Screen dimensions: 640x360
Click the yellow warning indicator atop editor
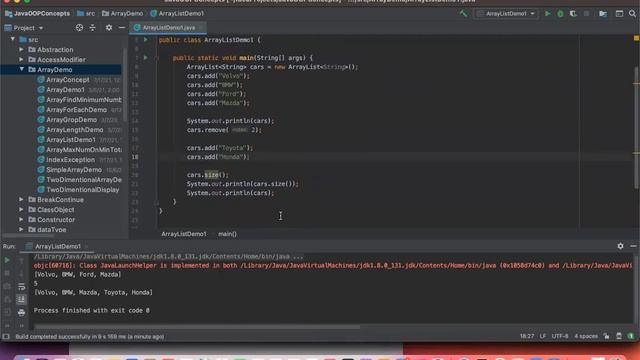[x=636, y=38]
